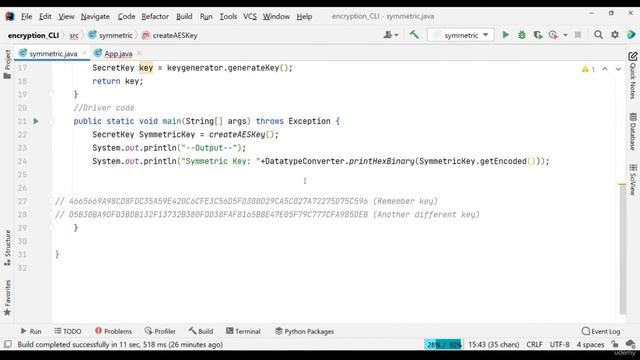Toggle read-only lock icon in status bar

point(615,344)
